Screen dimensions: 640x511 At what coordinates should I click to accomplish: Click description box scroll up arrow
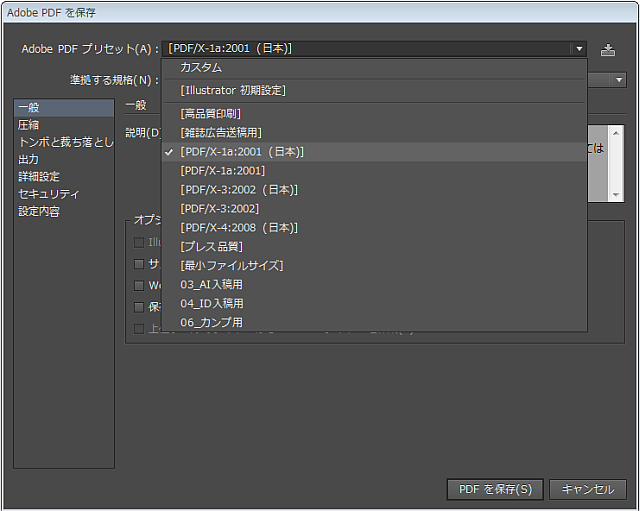616,133
